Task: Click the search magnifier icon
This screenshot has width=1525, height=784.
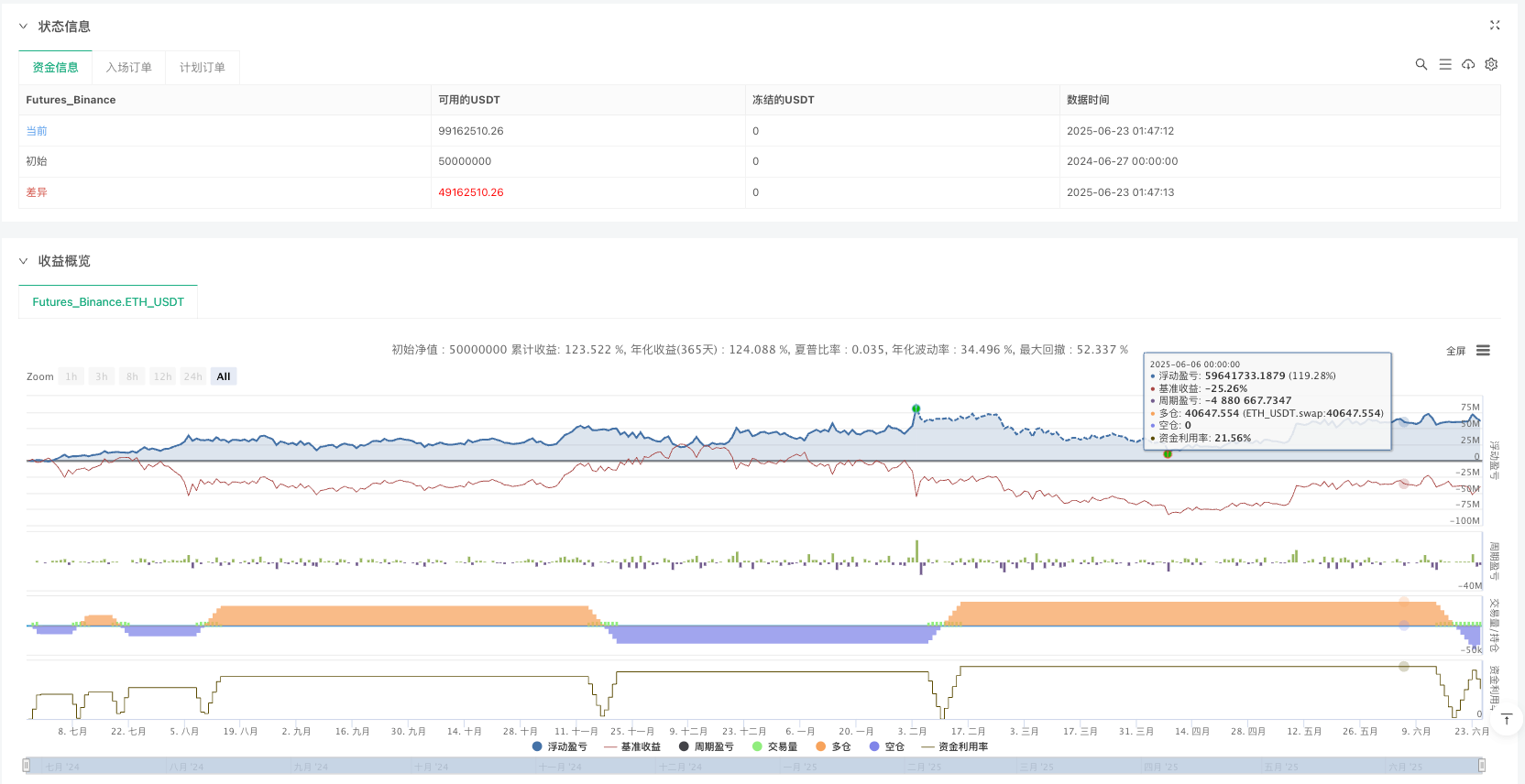Action: (1421, 64)
